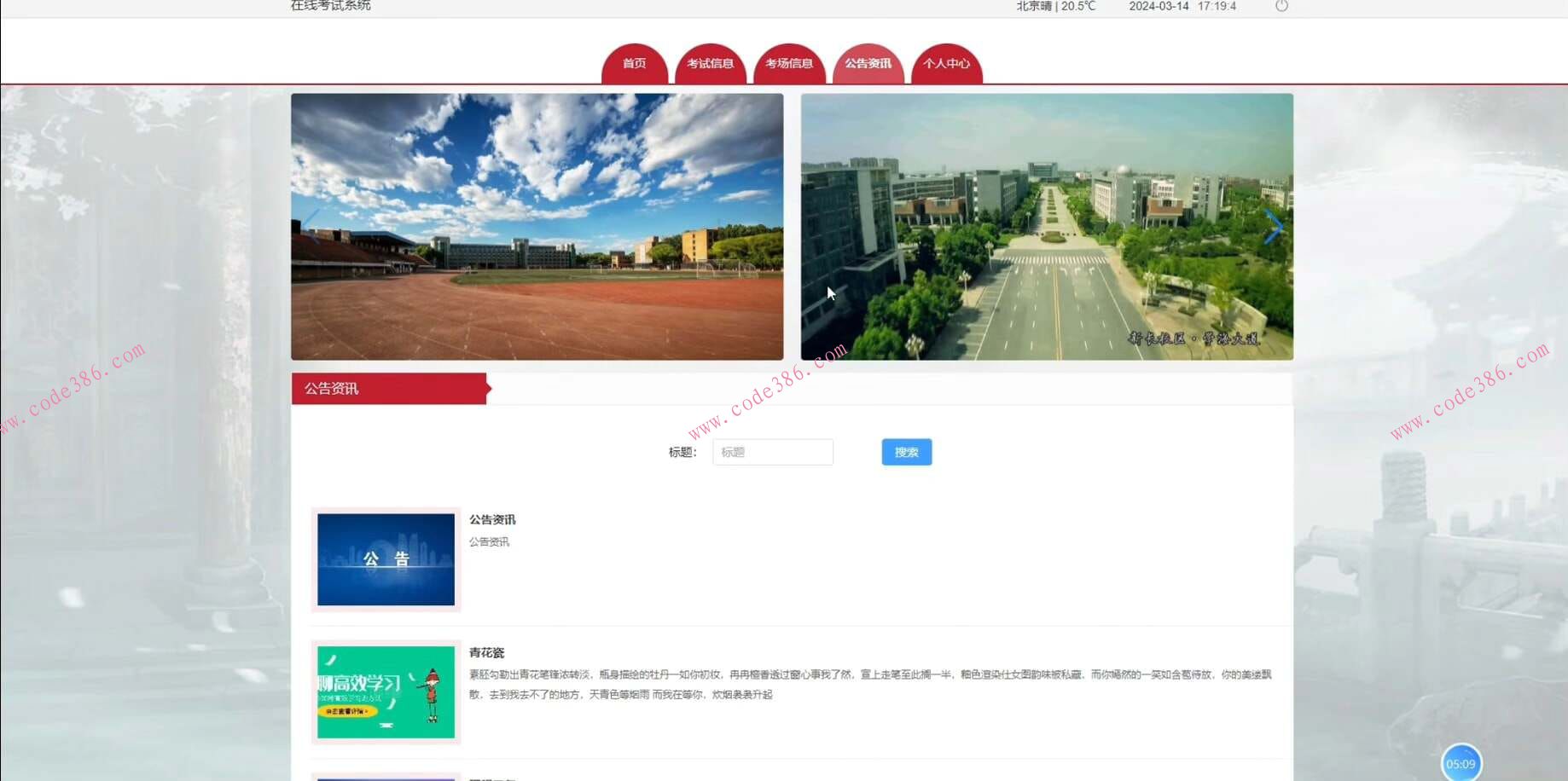The height and width of the screenshot is (781, 1568).
Task: Open the 首页 navigation tab
Action: coord(634,64)
